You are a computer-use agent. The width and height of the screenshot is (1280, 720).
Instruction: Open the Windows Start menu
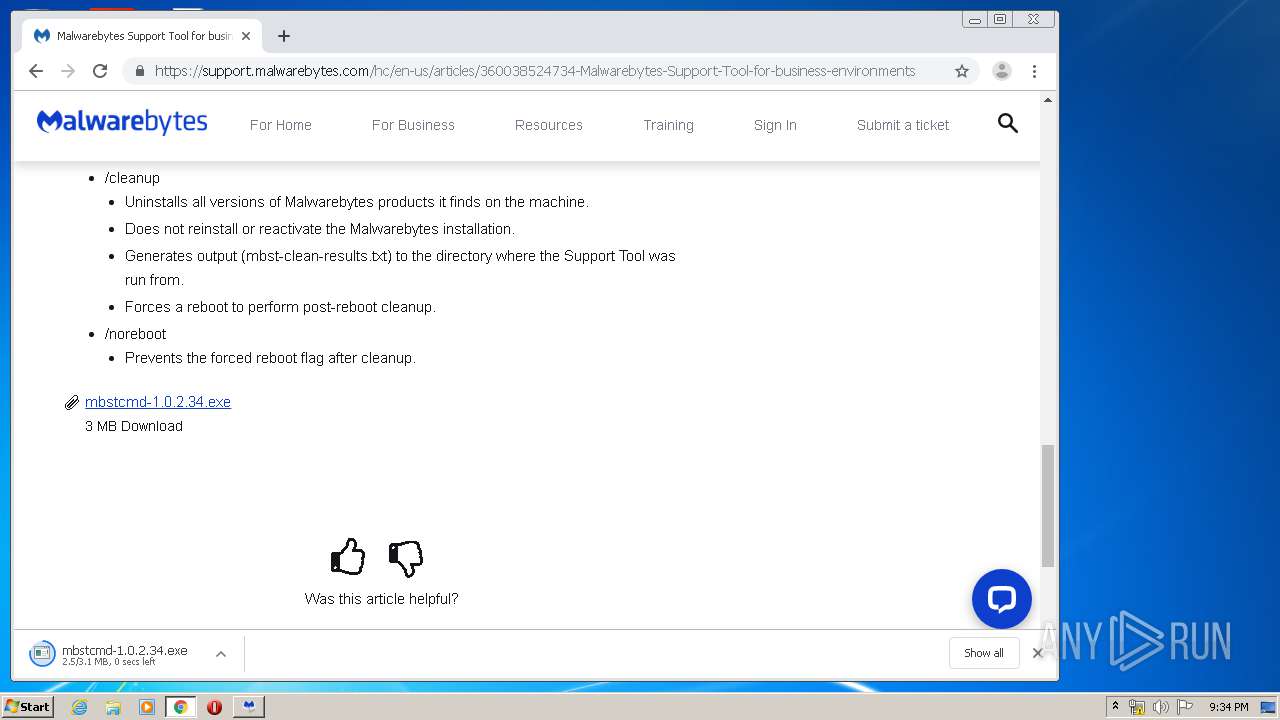click(27, 707)
